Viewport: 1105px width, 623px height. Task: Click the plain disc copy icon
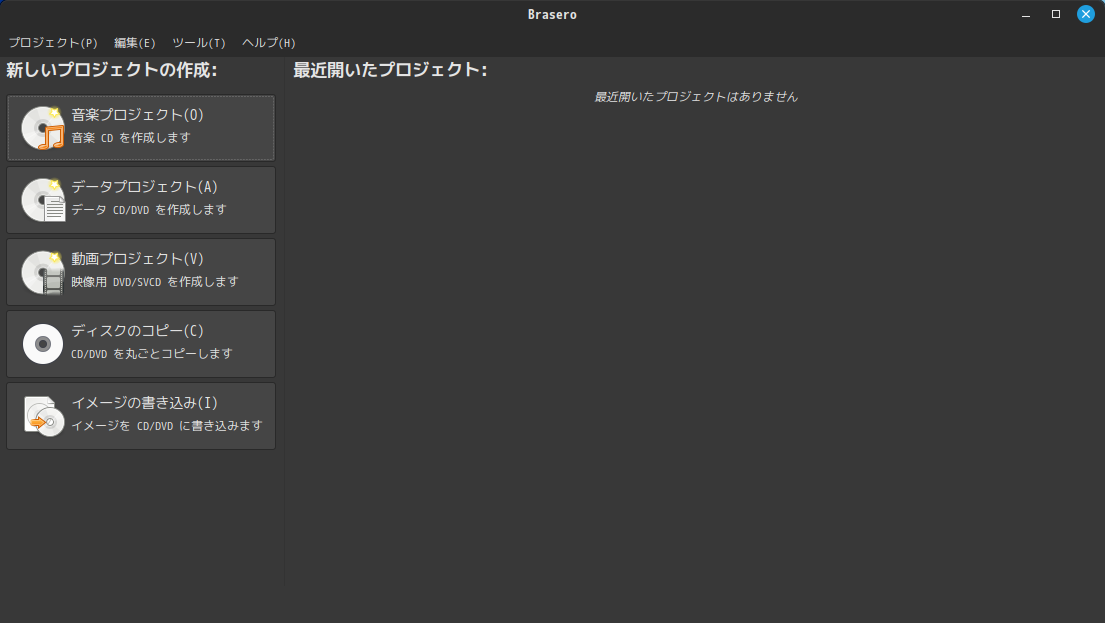[43, 344]
